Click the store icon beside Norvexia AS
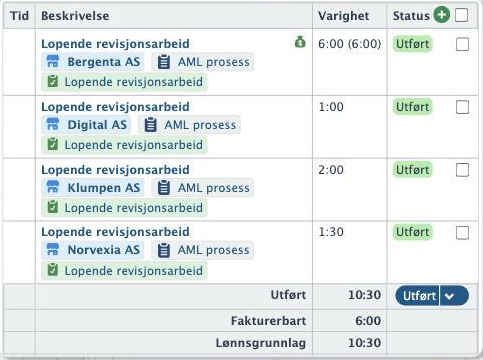The height and width of the screenshot is (360, 483). [x=53, y=250]
